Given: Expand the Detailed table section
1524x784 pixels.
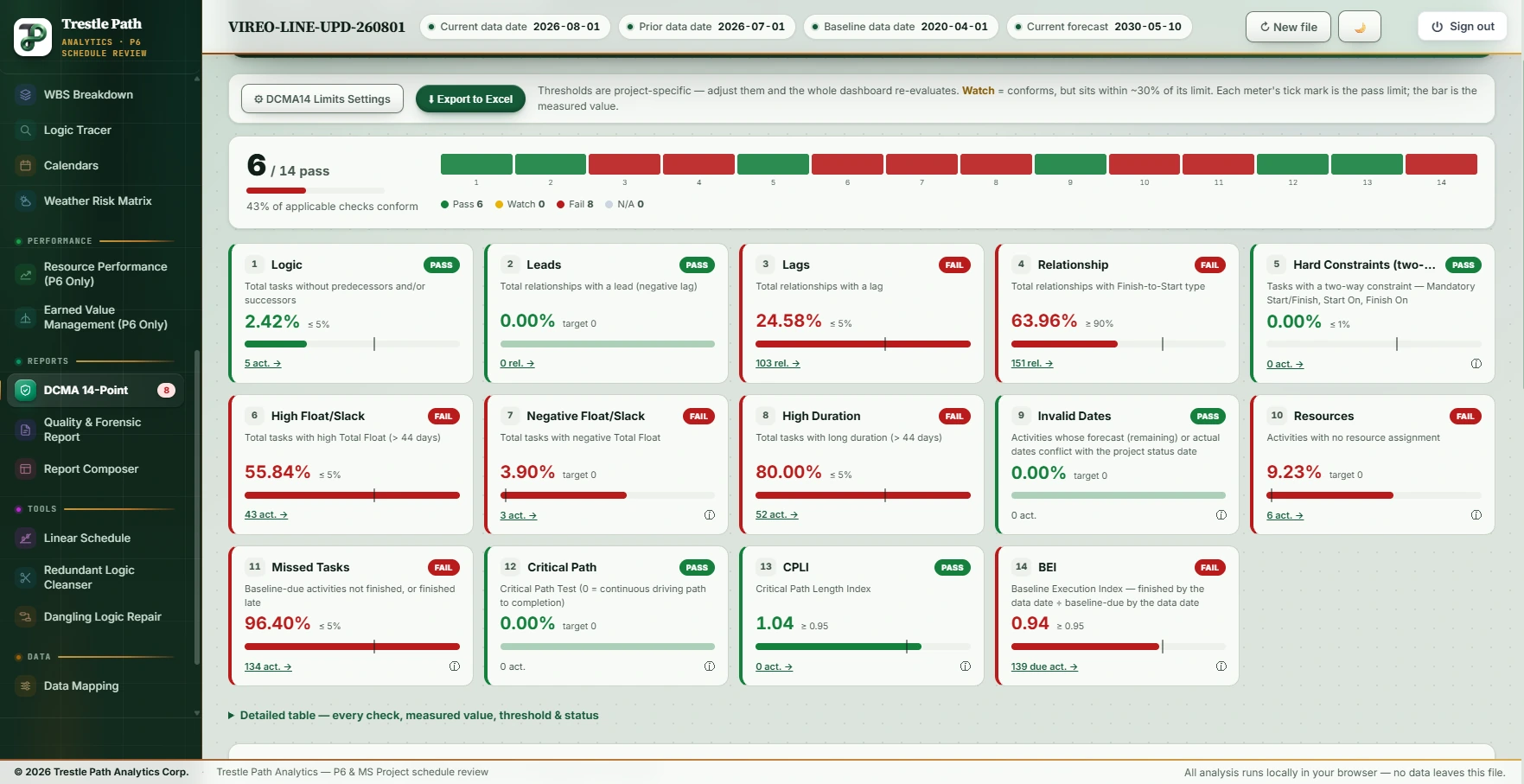Looking at the screenshot, I should click(413, 716).
